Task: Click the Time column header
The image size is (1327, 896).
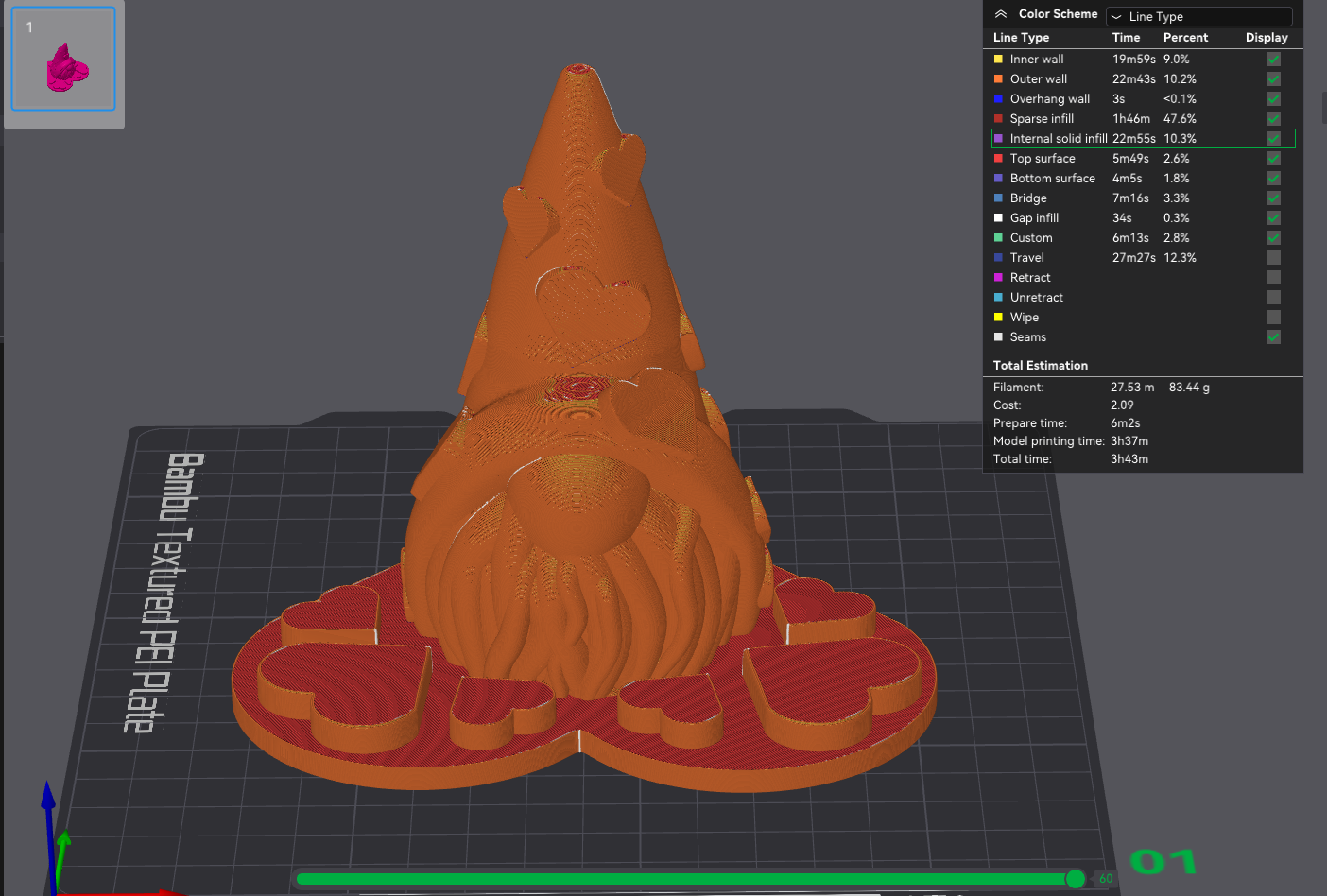Action: point(1126,37)
